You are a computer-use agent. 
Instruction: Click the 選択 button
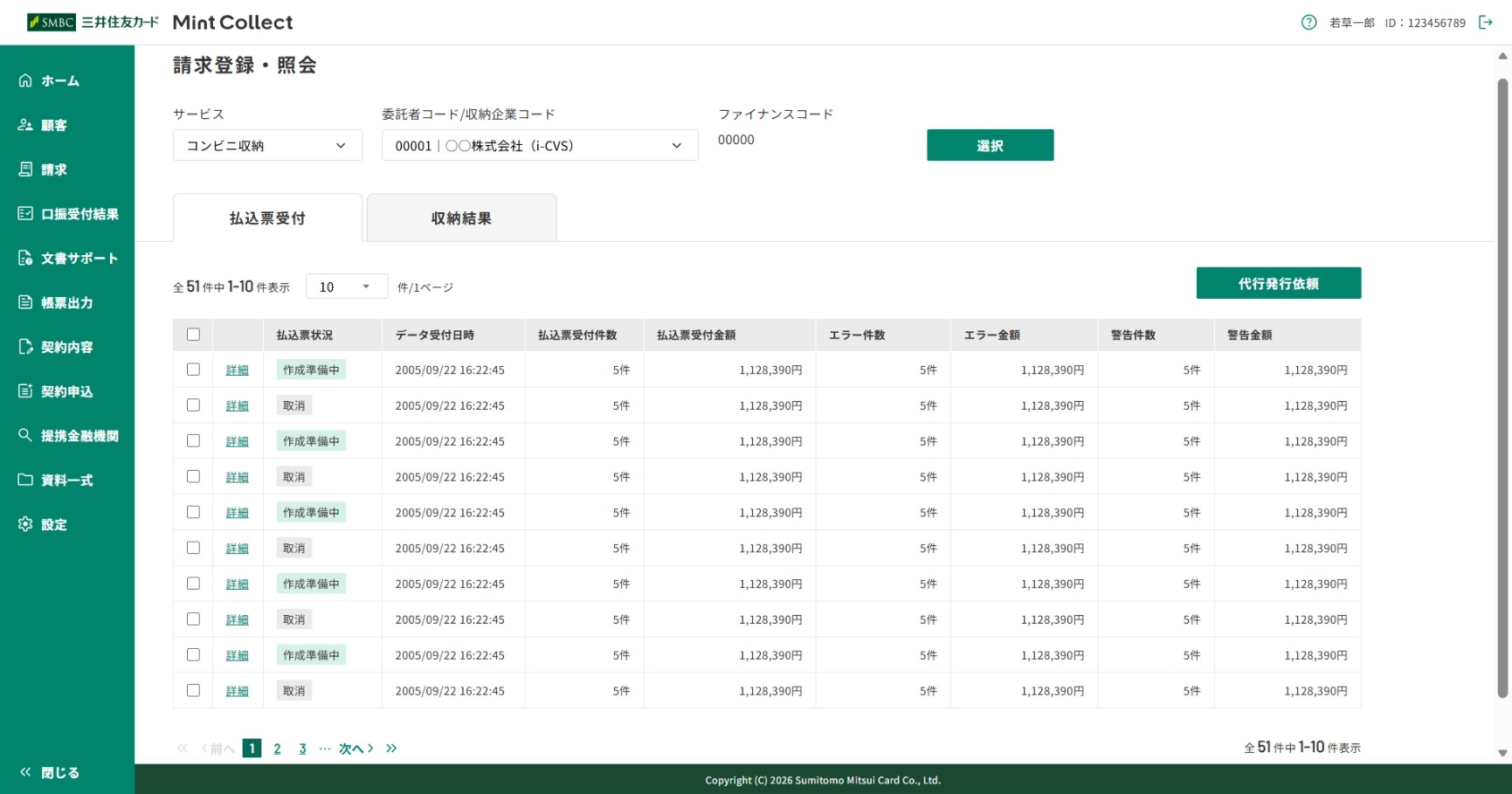(x=990, y=145)
